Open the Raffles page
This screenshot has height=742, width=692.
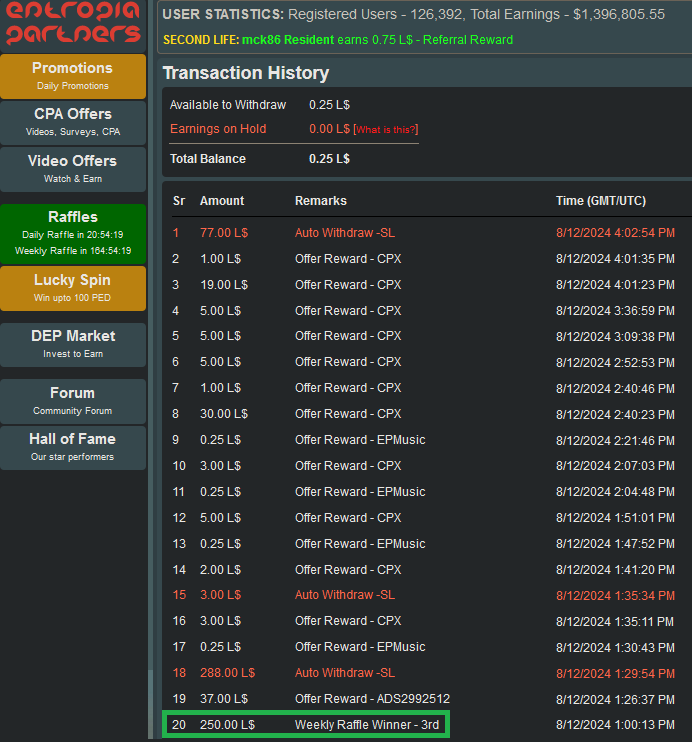point(73,234)
